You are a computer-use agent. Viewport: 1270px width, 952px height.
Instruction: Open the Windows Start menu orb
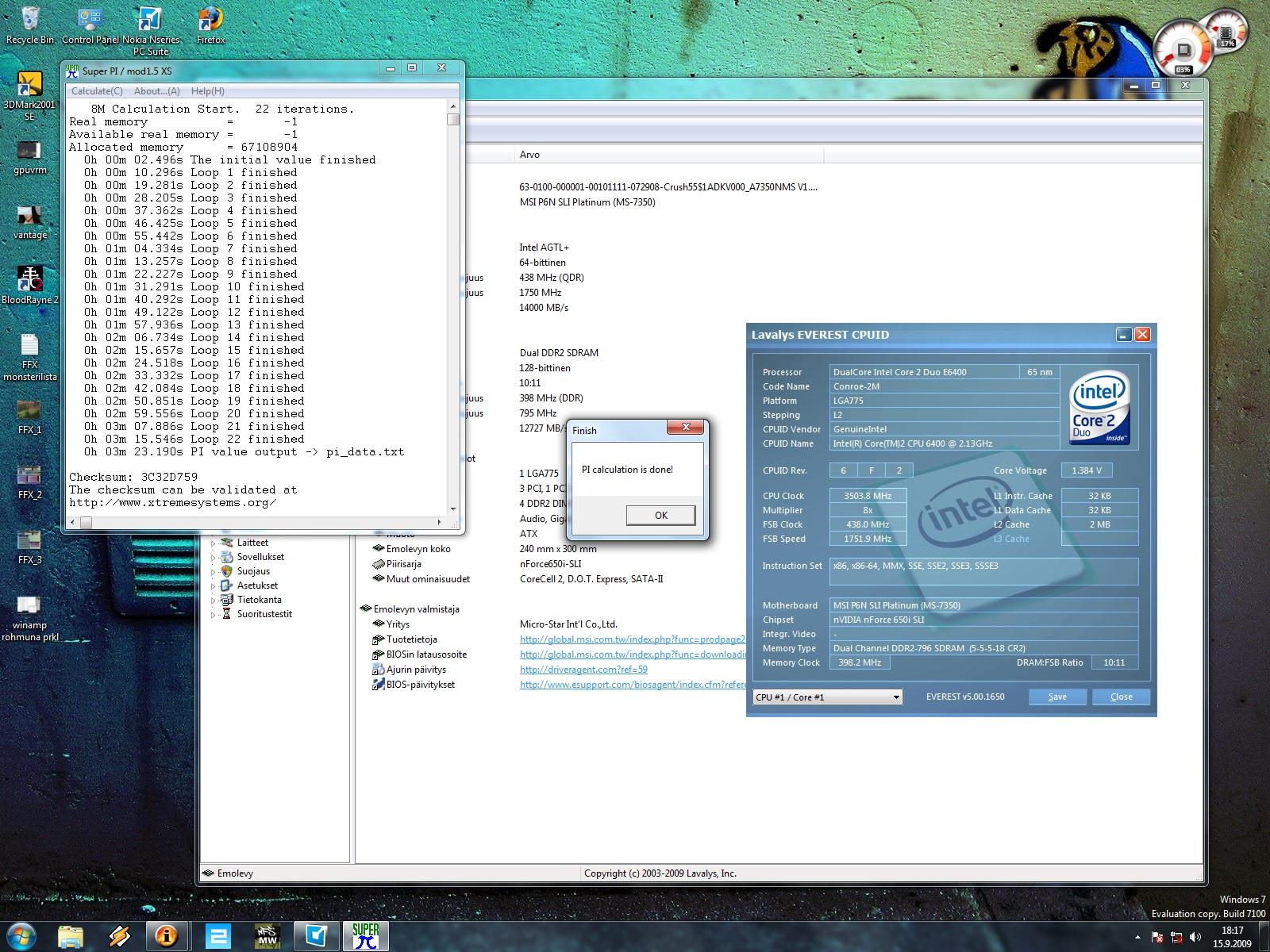[22, 936]
